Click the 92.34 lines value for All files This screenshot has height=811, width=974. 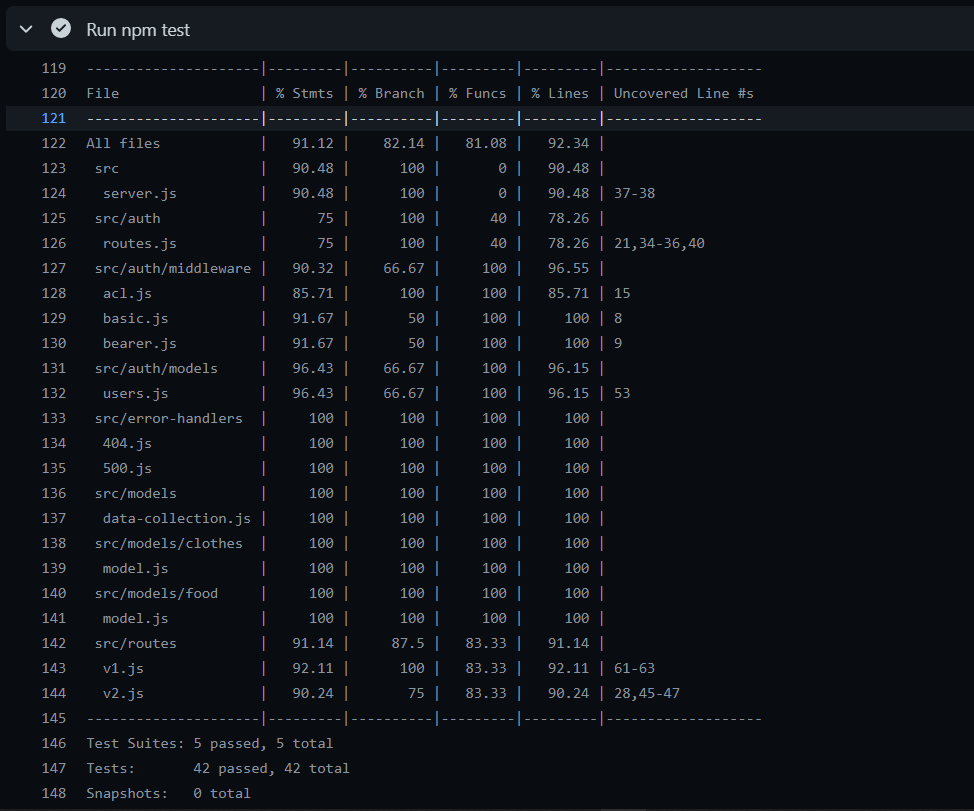pos(568,143)
